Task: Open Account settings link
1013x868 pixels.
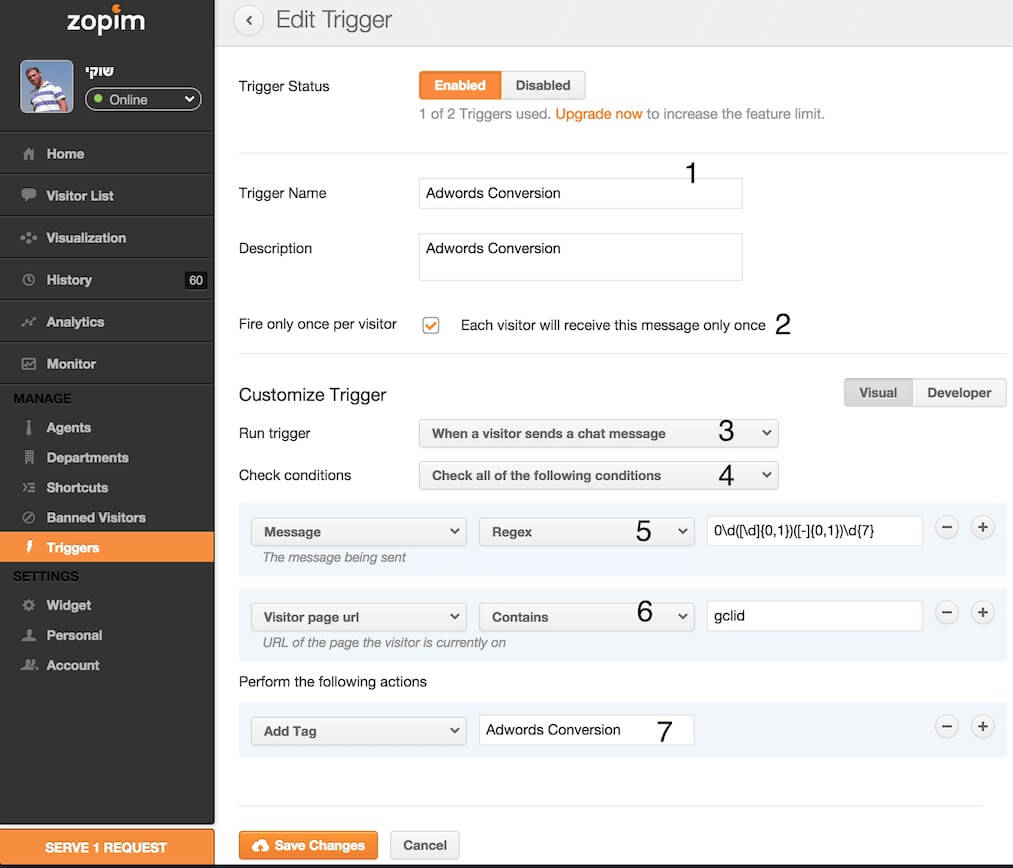Action: 107,665
